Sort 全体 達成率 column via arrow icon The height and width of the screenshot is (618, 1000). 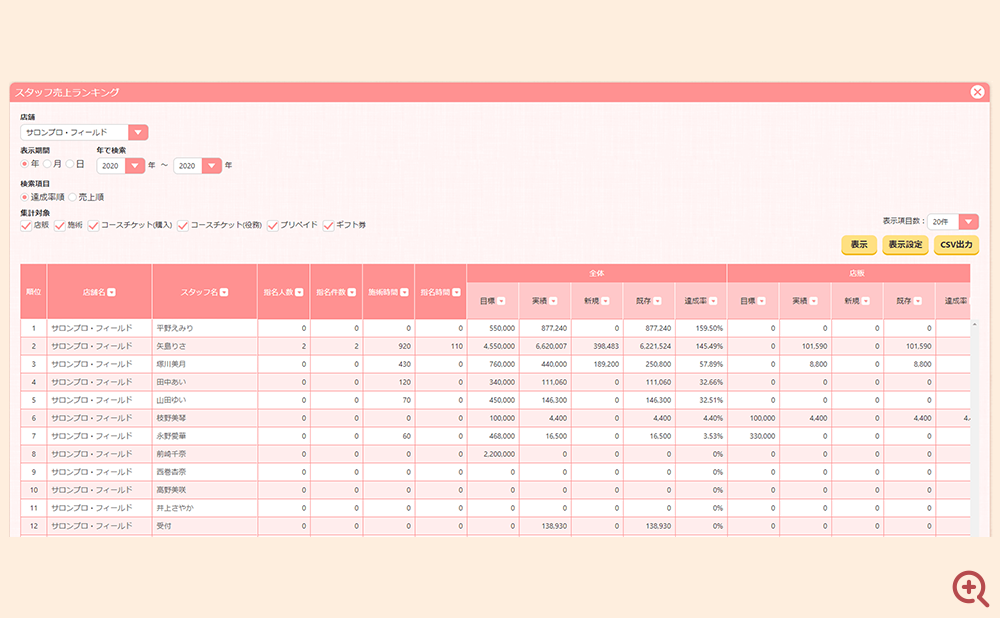(x=713, y=301)
